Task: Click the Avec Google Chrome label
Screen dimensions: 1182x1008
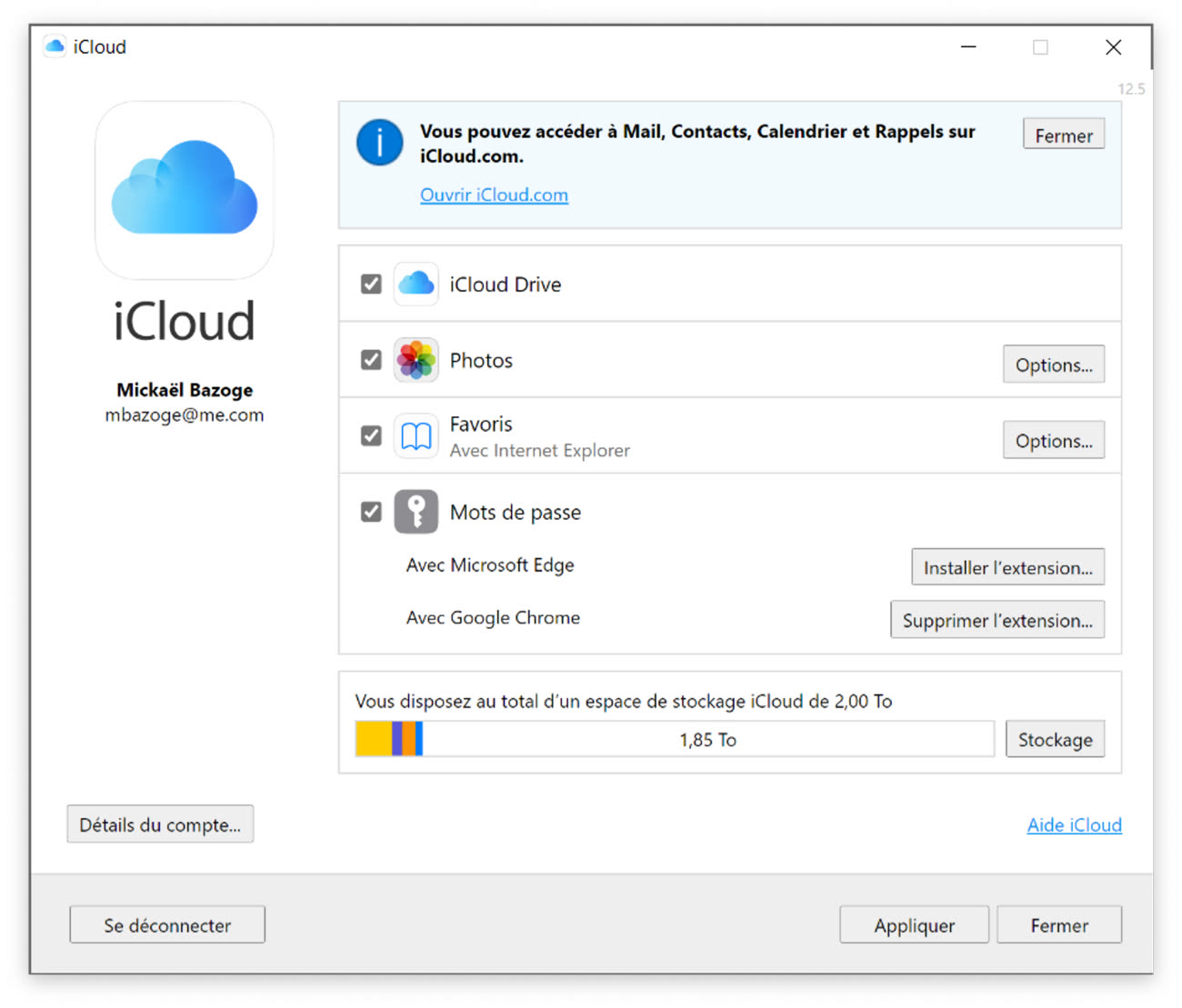Action: pos(493,618)
